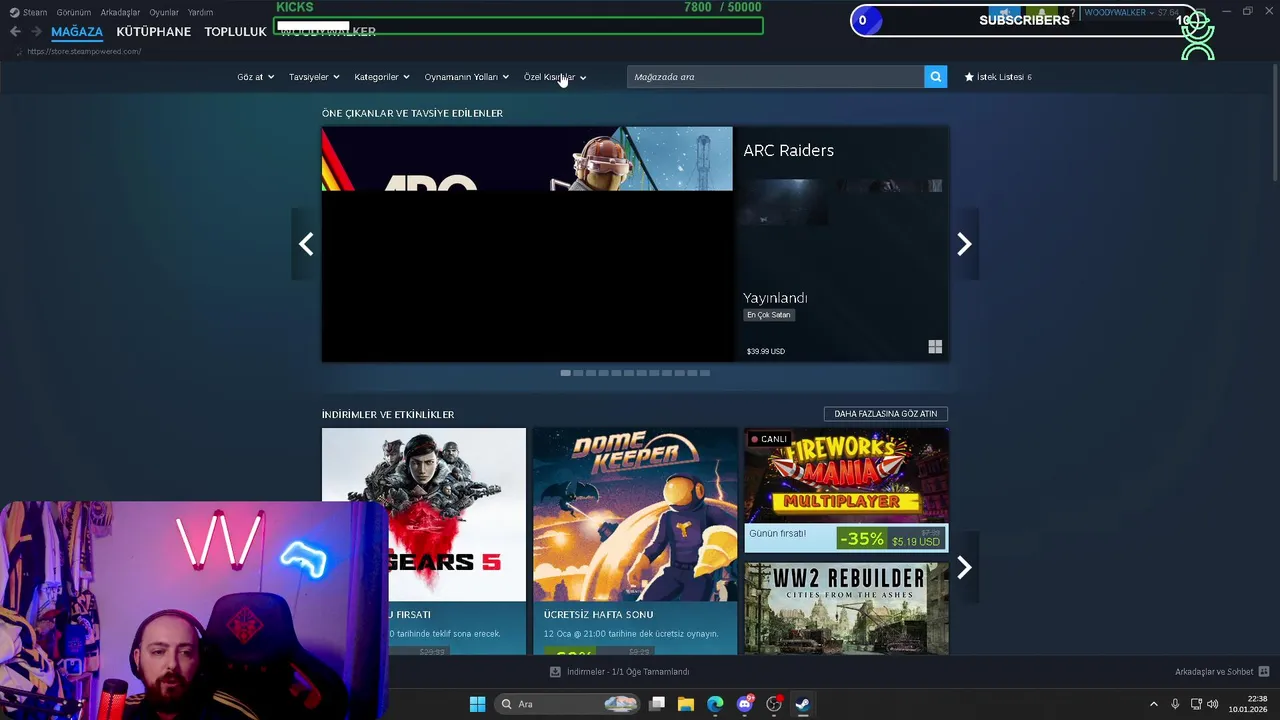
Task: Click the taskbar Ara search box
Action: click(567, 704)
